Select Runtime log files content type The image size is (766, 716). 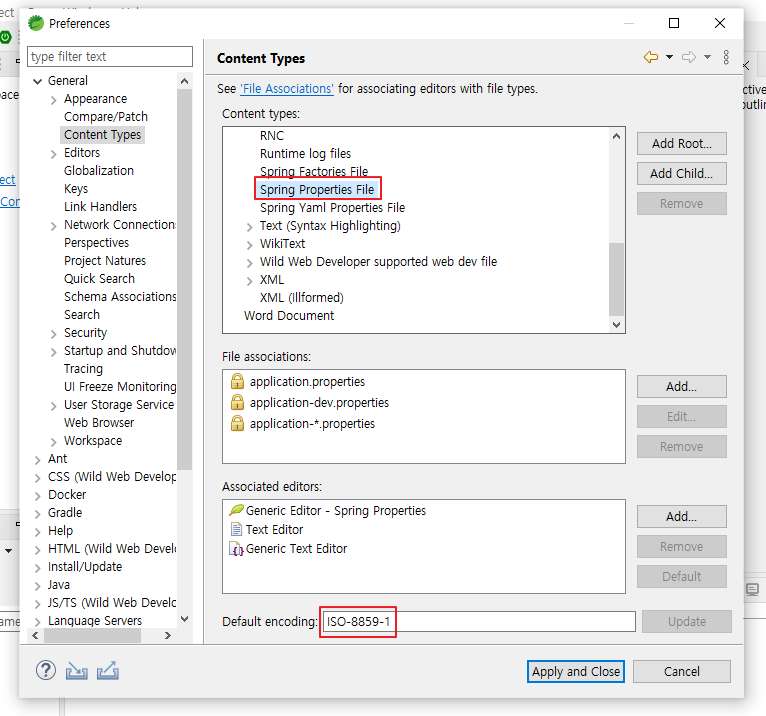(305, 153)
